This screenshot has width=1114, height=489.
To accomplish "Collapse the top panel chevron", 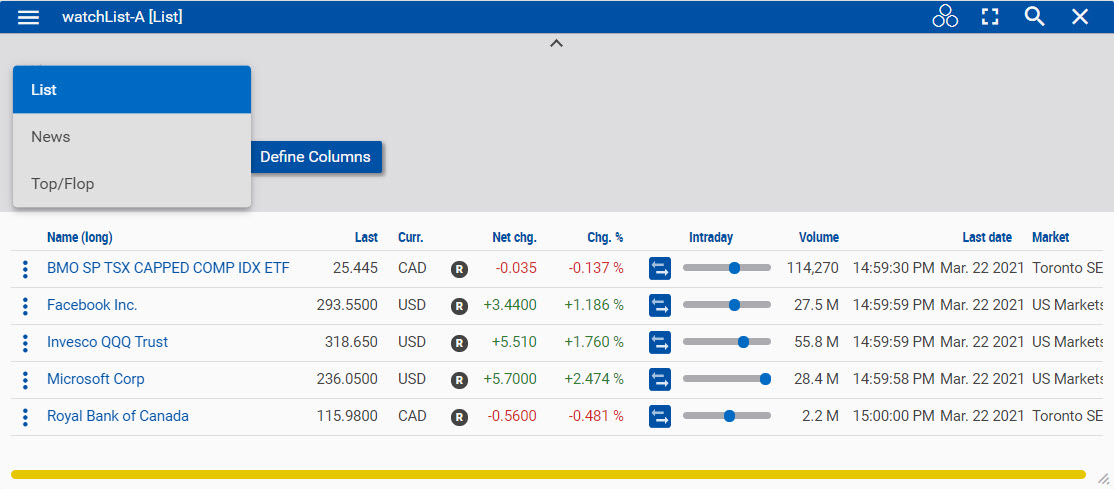I will point(556,43).
